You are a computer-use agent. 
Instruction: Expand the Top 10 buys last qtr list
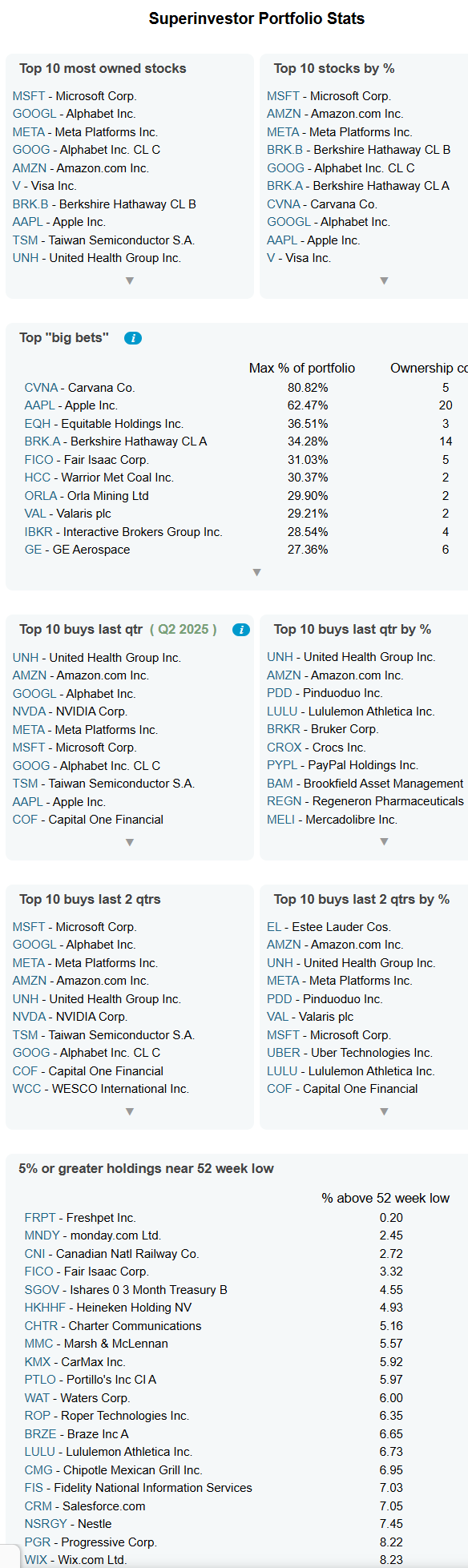130,843
